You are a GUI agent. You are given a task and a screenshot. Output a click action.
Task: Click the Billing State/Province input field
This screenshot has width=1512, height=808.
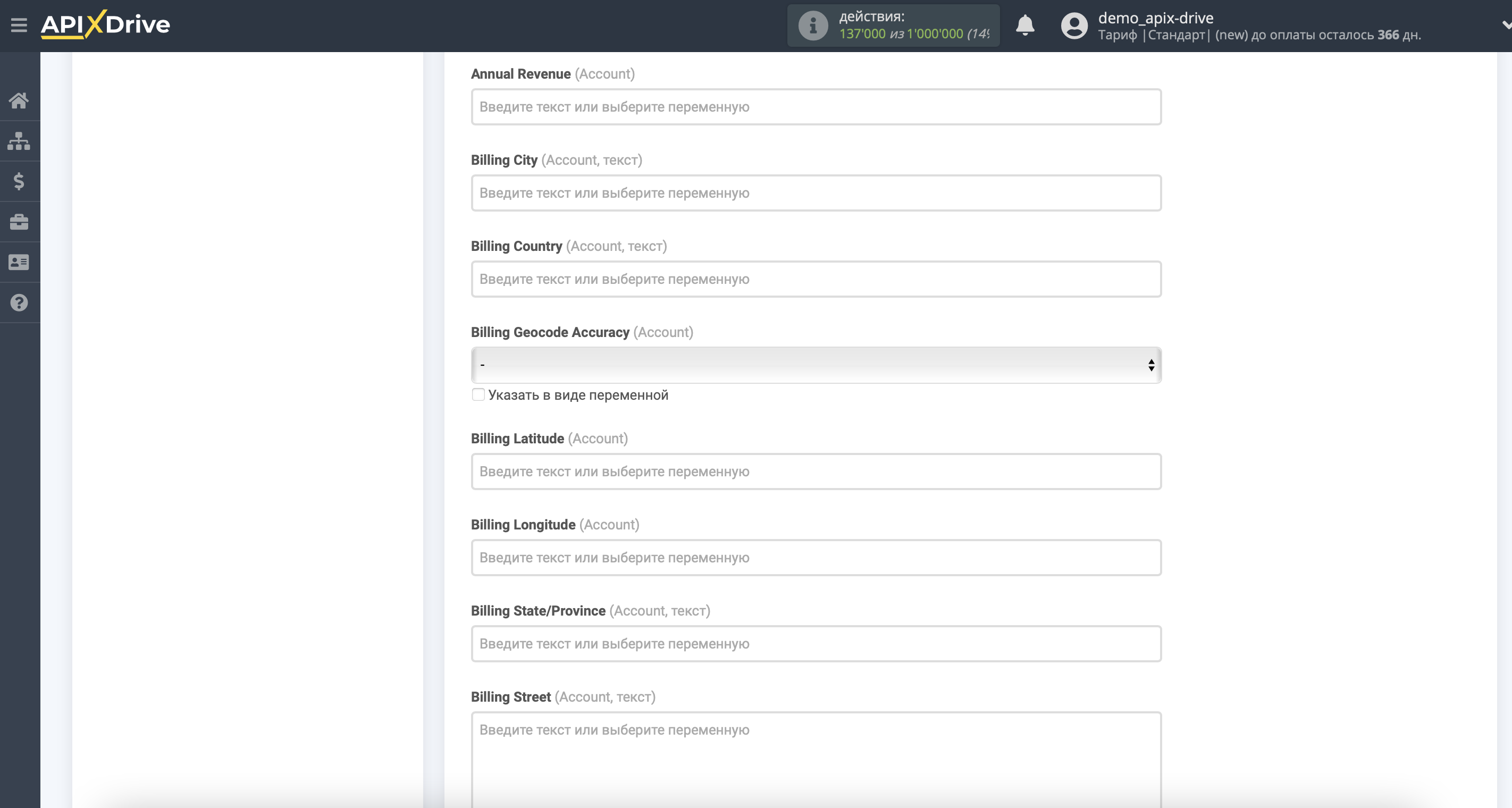pos(816,644)
